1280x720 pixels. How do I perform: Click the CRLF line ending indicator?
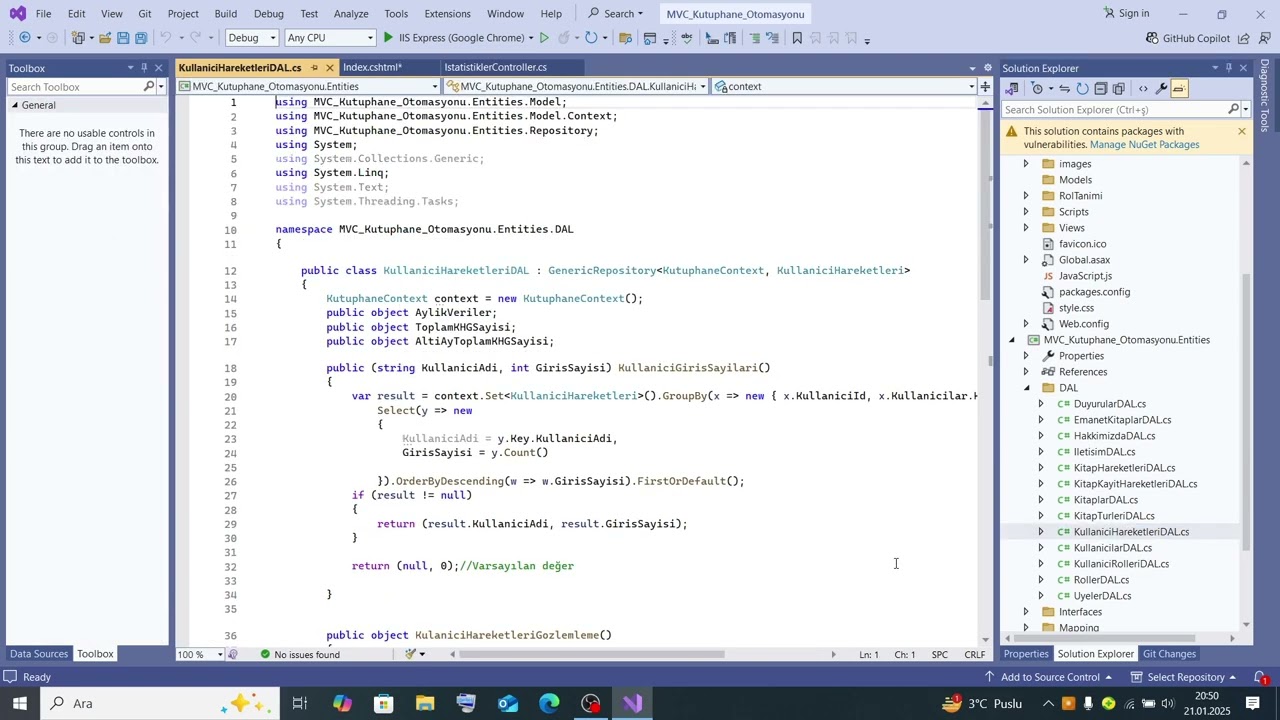click(974, 654)
